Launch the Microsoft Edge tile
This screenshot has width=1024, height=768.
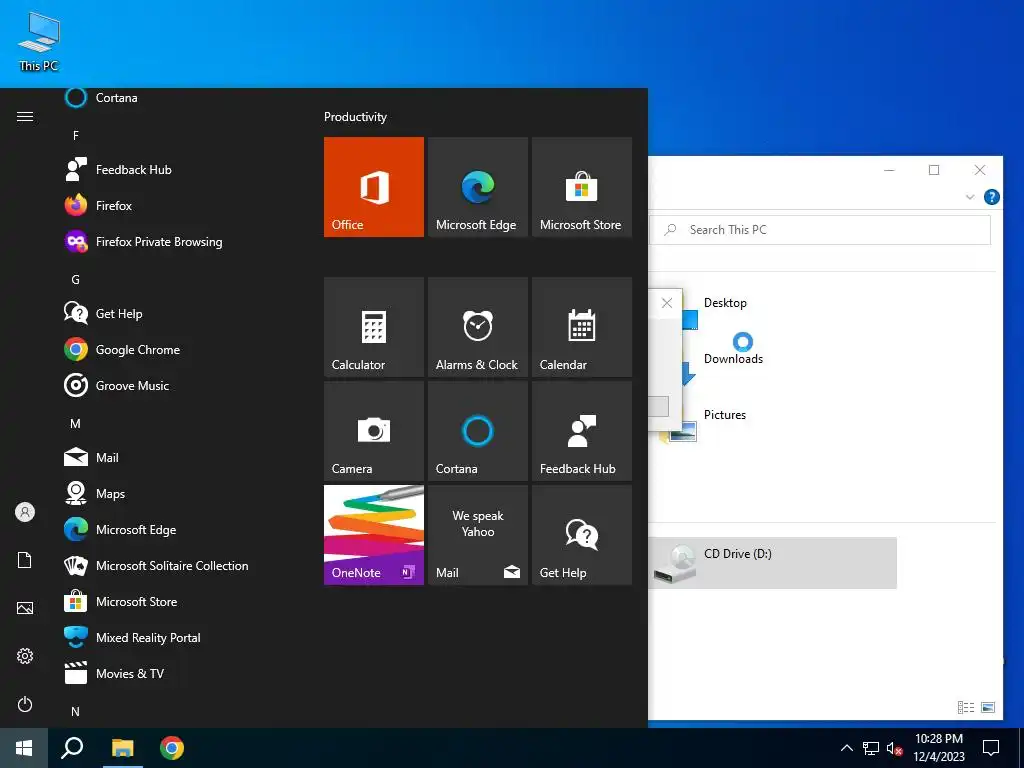477,187
